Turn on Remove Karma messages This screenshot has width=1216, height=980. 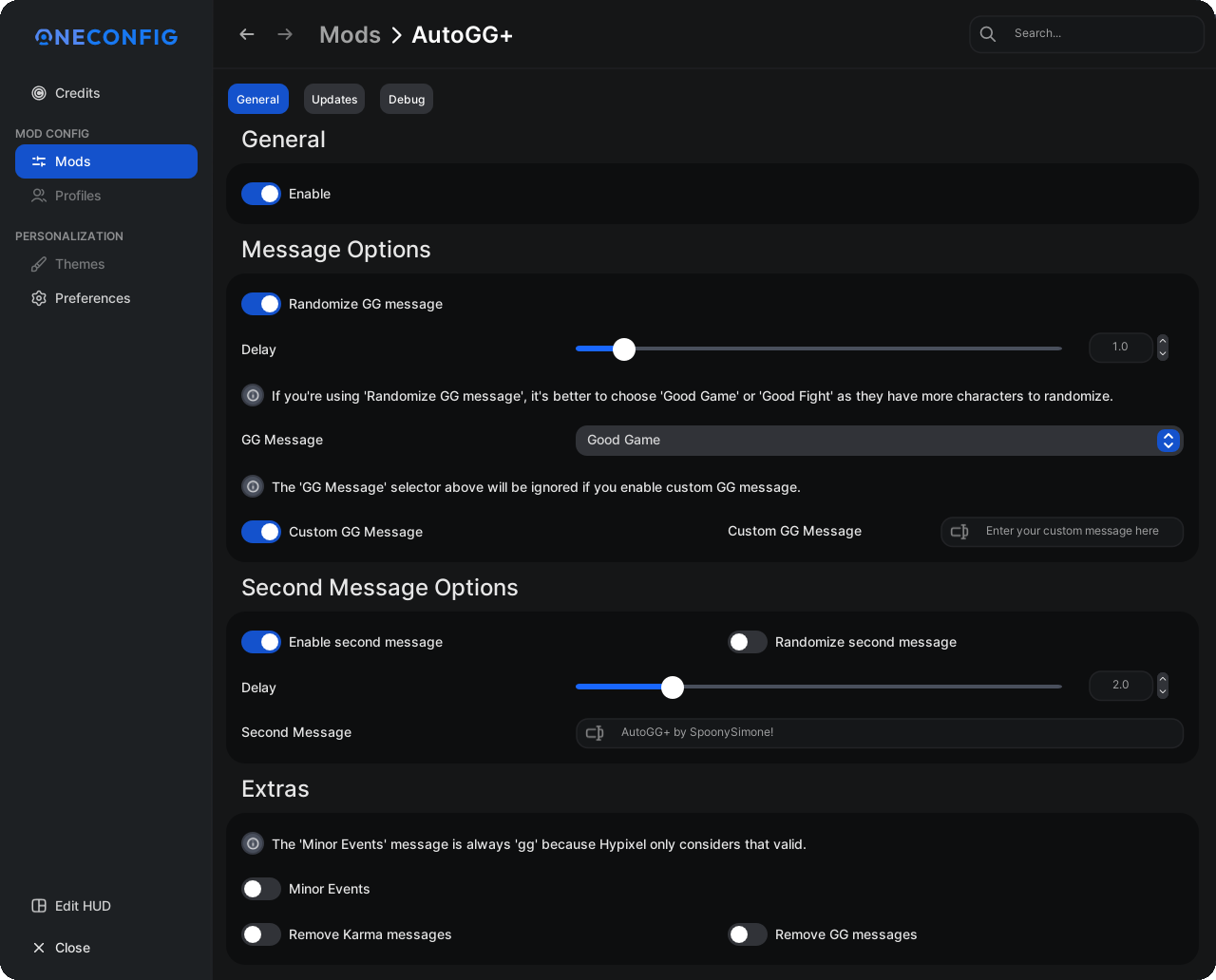point(261,934)
